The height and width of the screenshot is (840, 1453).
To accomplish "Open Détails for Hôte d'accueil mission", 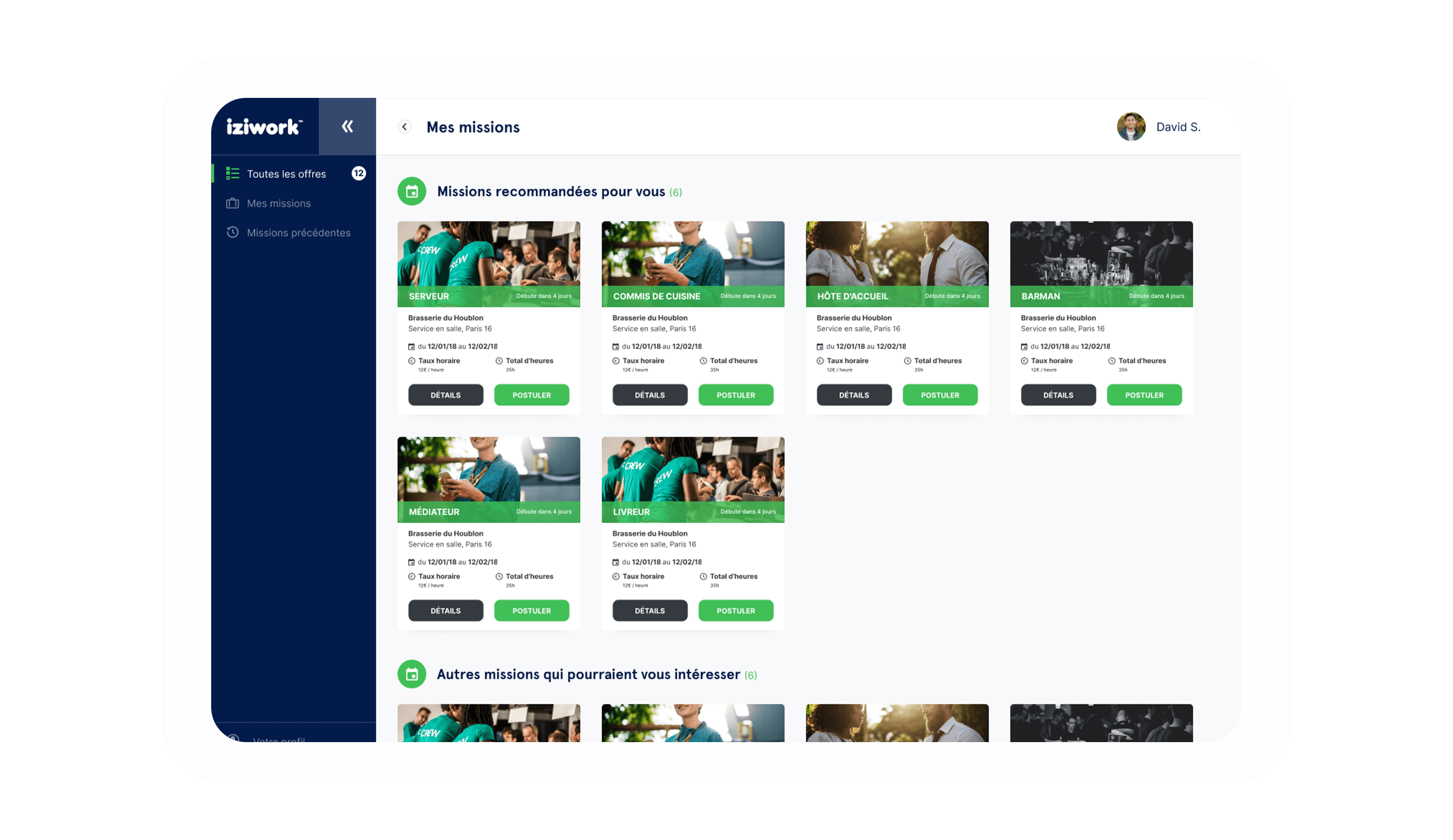I will [x=853, y=395].
